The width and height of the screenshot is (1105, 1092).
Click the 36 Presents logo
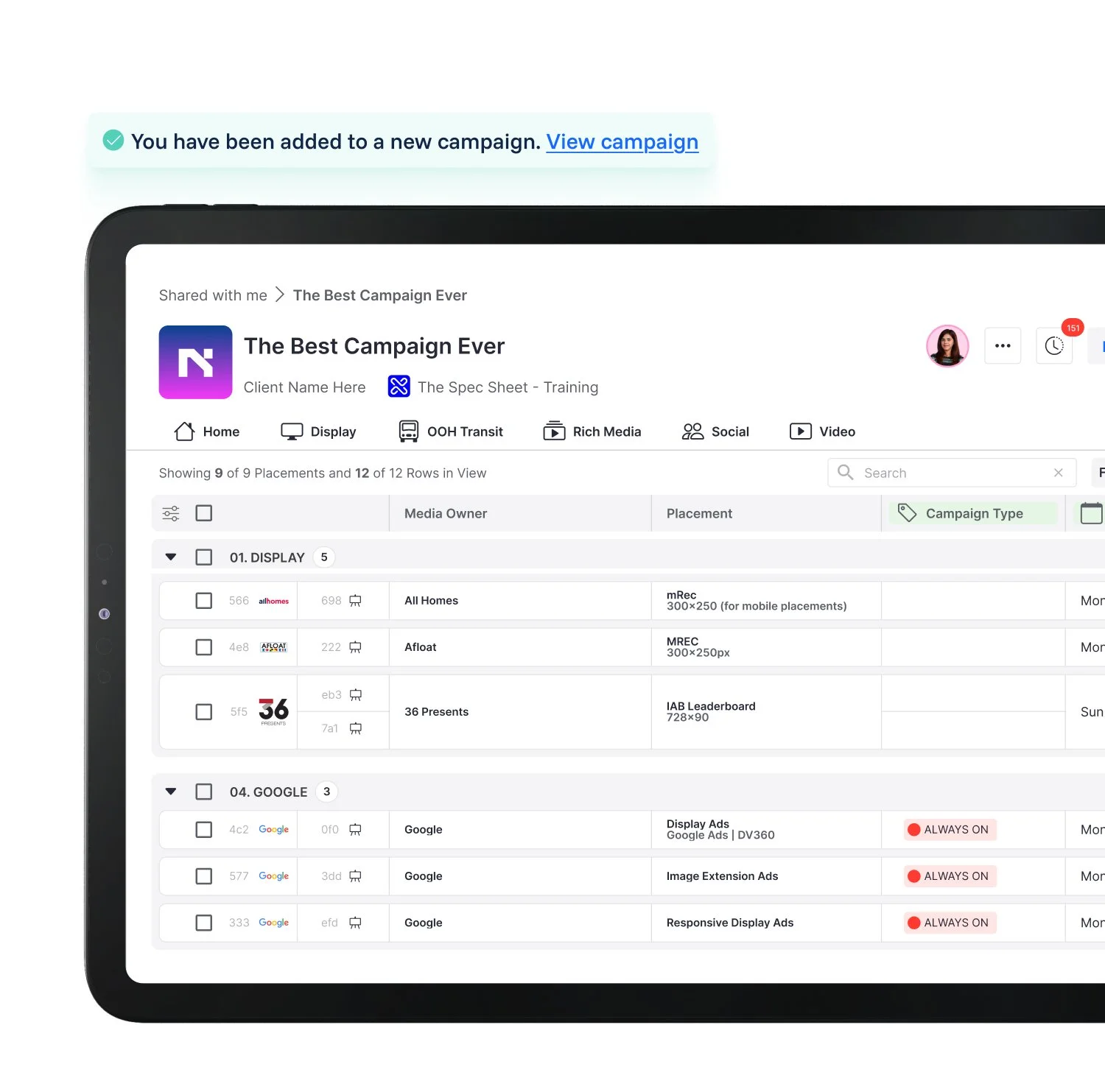[x=273, y=711]
